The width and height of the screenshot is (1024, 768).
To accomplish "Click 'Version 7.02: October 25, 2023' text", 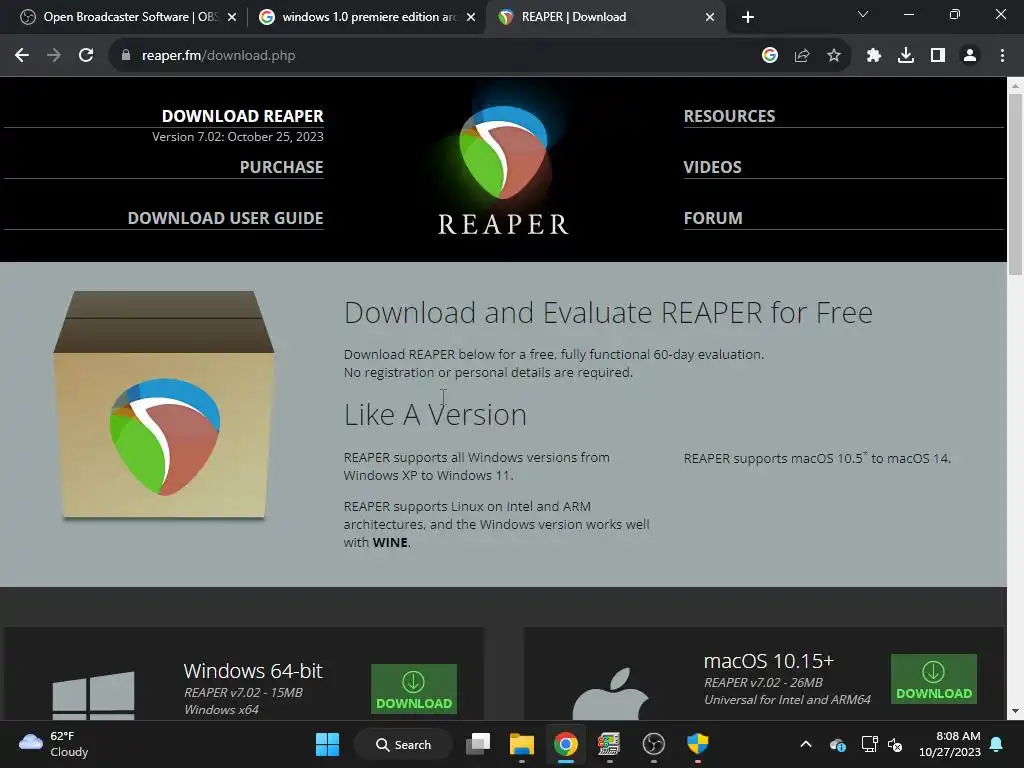I will [x=238, y=136].
